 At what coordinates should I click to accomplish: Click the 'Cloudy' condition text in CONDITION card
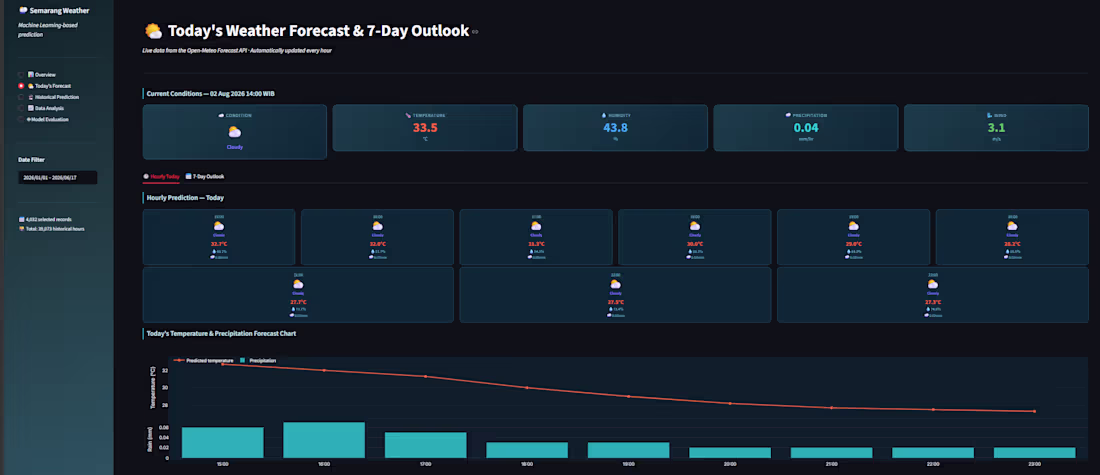tap(234, 147)
